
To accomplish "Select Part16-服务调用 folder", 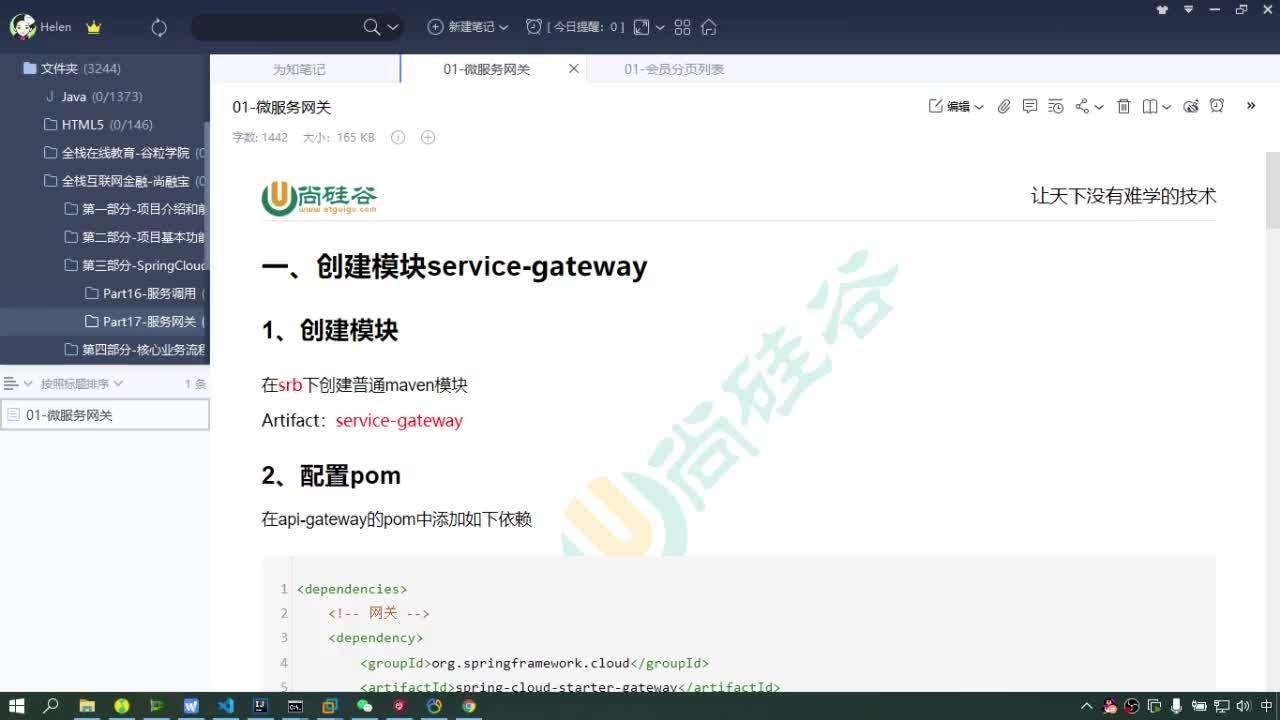I will tap(105, 293).
